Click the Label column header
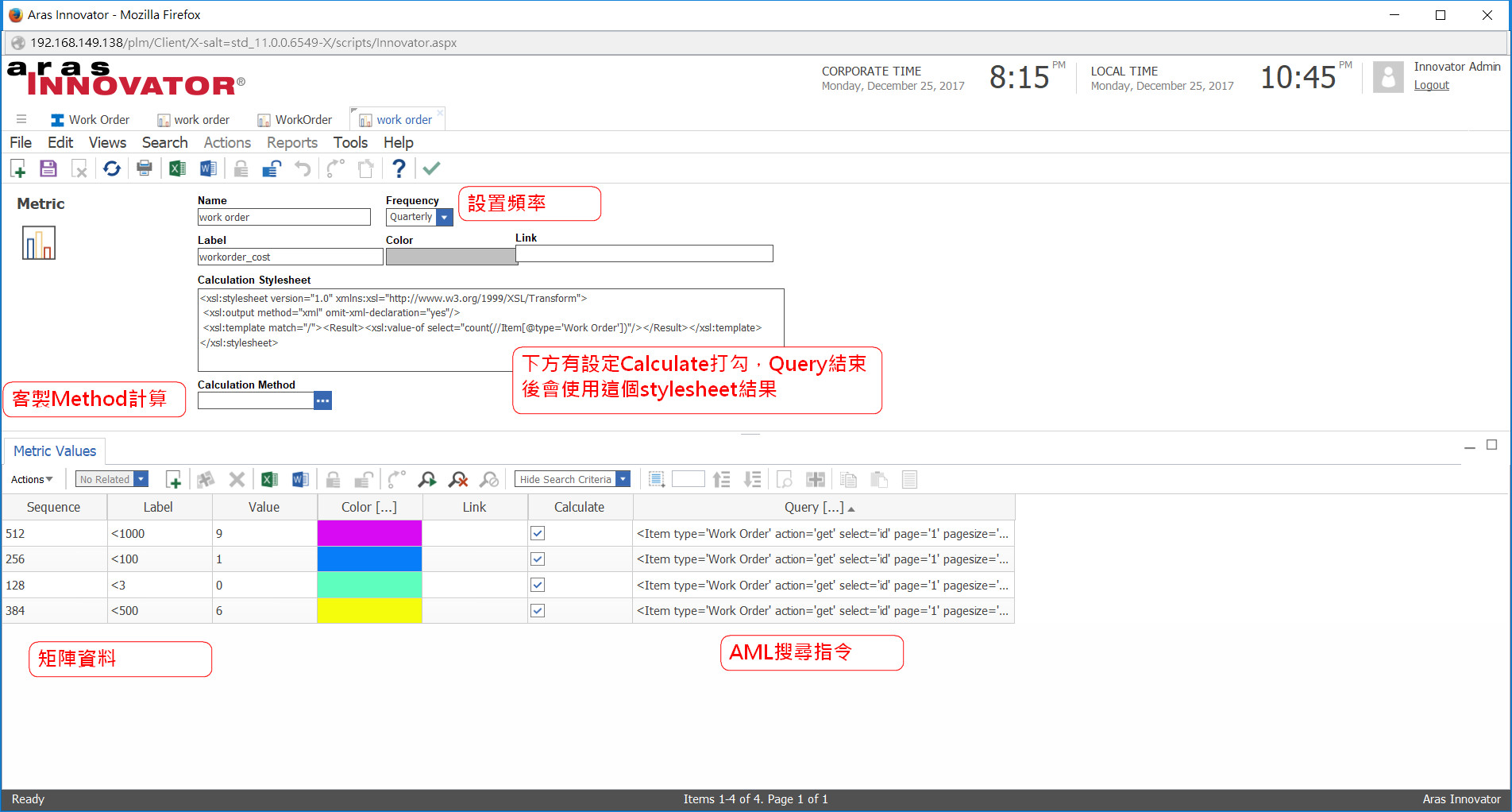The image size is (1512, 812). pos(158,507)
